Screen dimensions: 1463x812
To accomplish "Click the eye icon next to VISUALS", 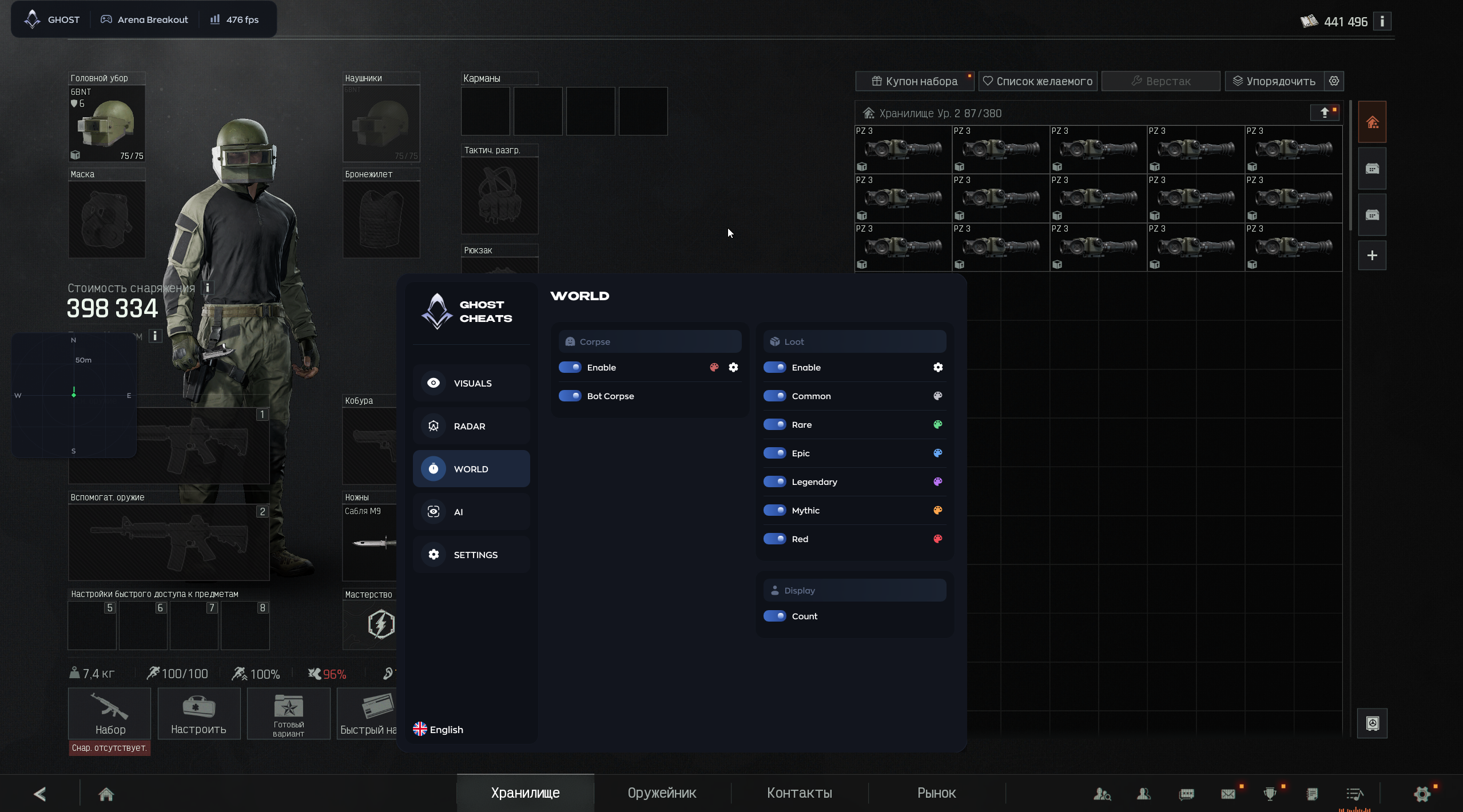I will pos(434,383).
